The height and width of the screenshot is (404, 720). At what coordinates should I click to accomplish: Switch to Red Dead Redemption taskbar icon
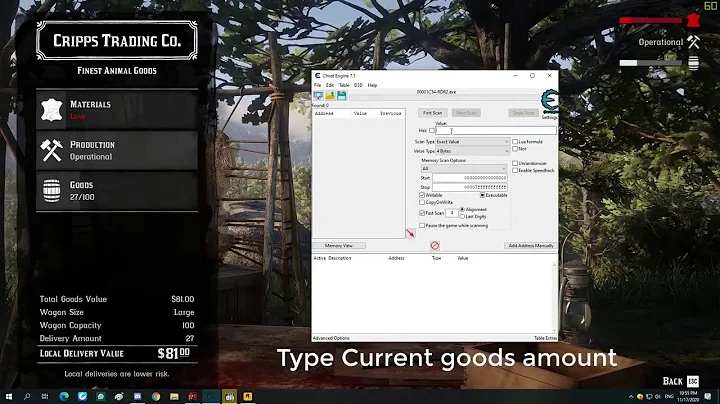click(x=192, y=396)
